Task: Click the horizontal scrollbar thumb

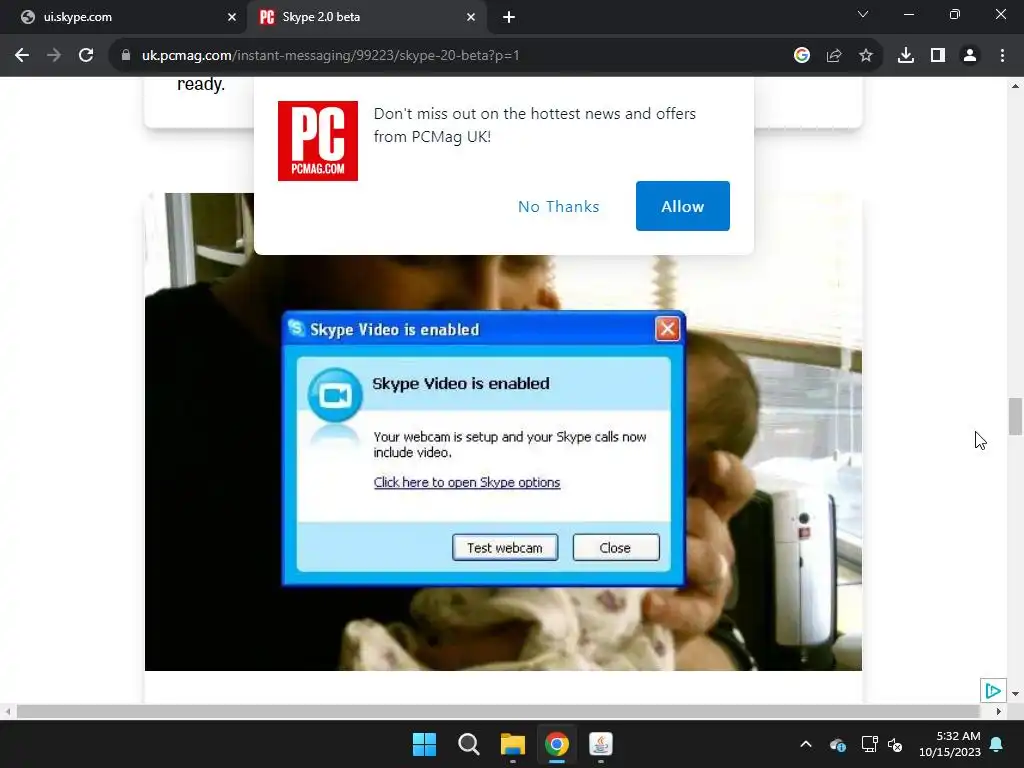Action: coord(498,711)
